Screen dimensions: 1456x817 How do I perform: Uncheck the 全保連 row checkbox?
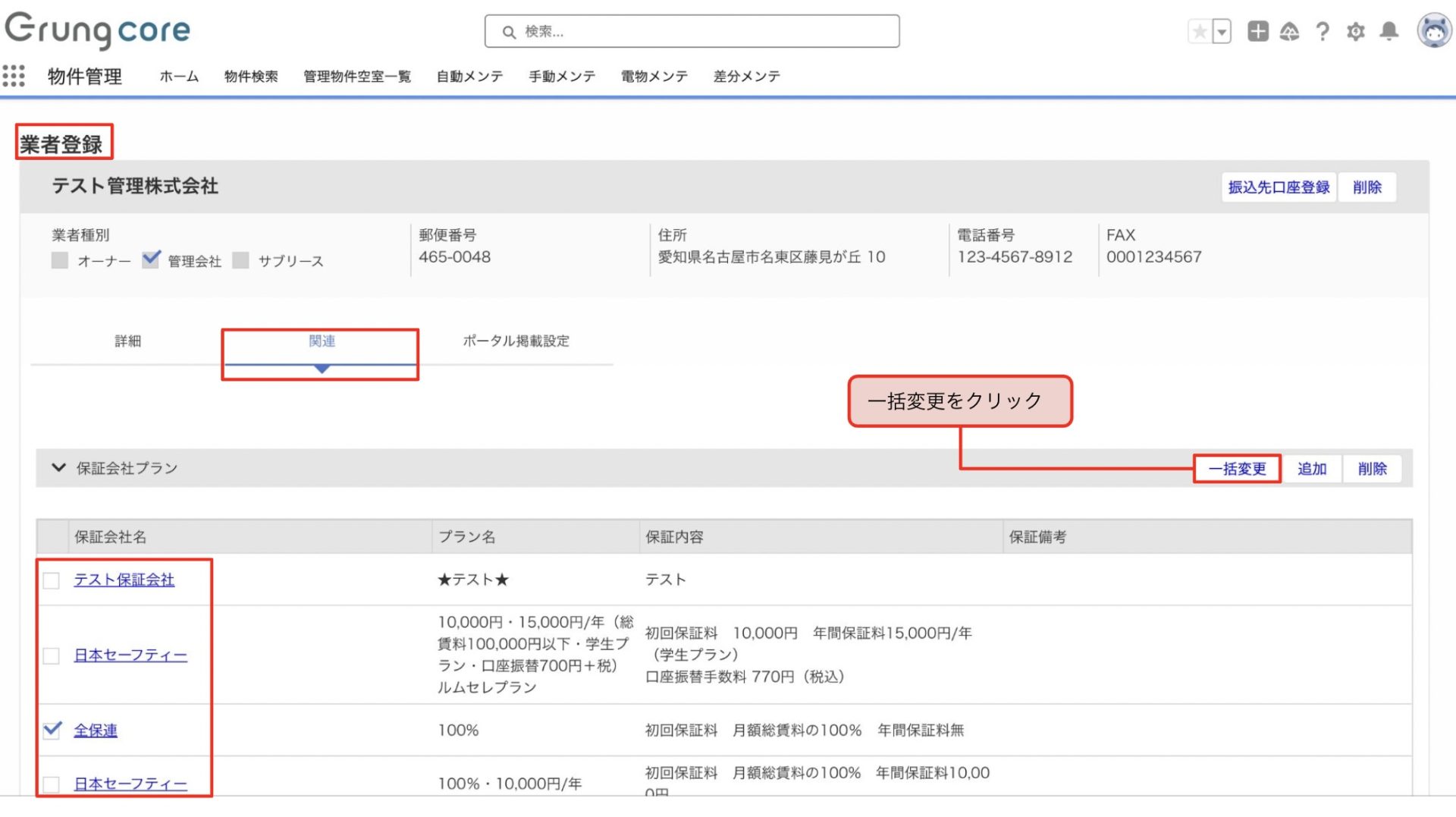(x=52, y=731)
